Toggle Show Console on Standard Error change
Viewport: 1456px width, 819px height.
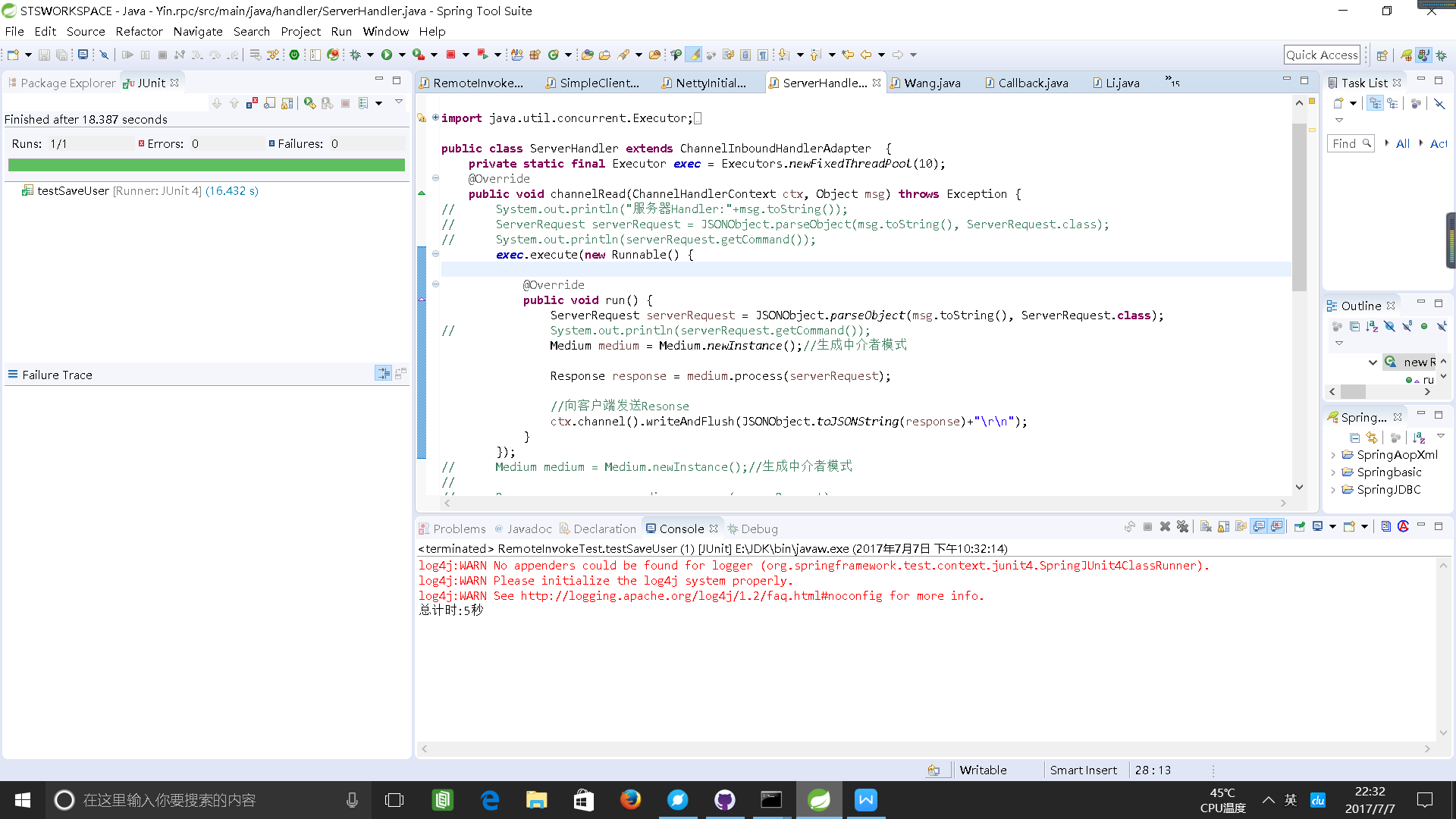click(1276, 527)
